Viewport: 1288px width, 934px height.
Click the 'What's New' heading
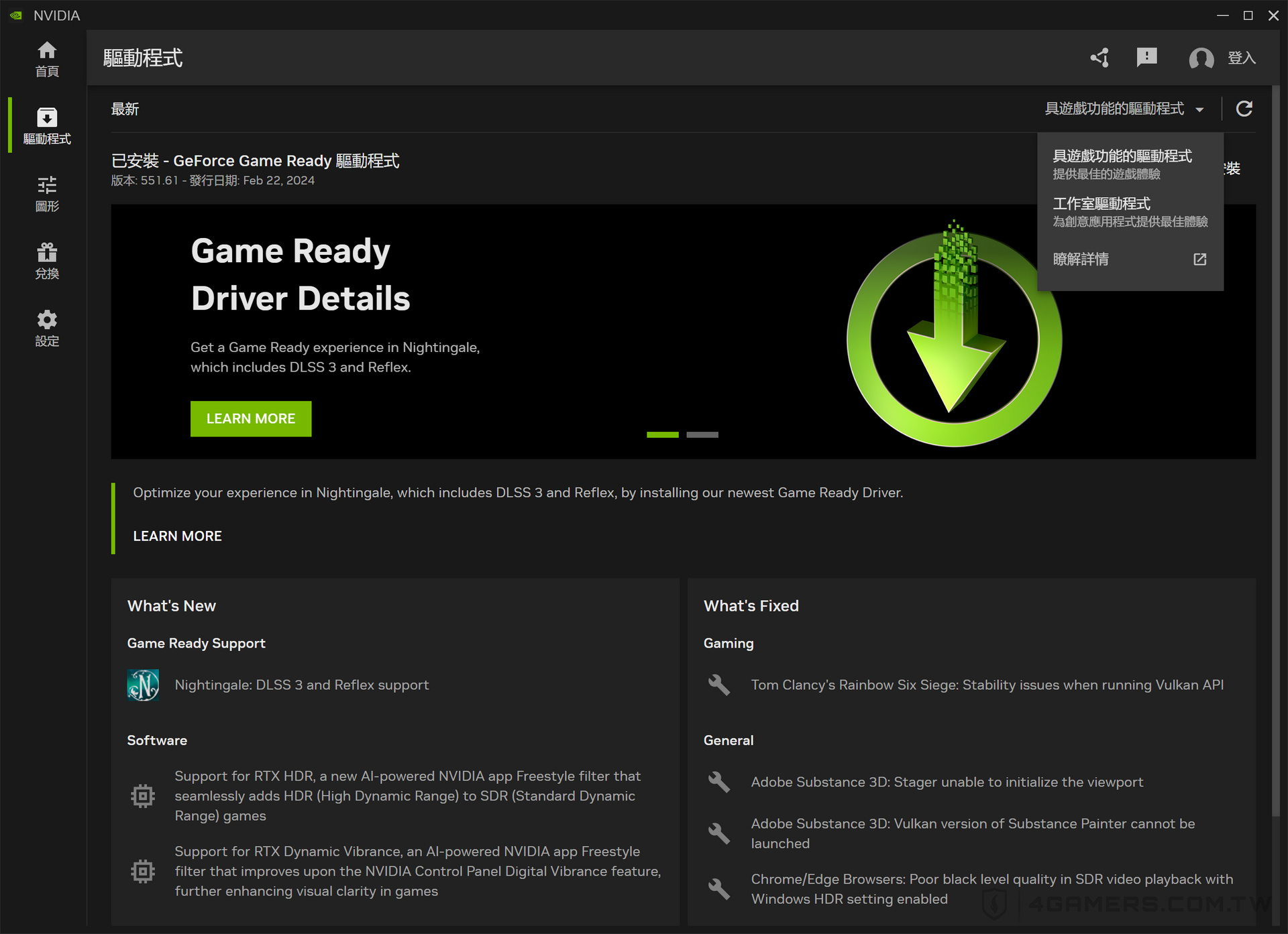coord(172,606)
